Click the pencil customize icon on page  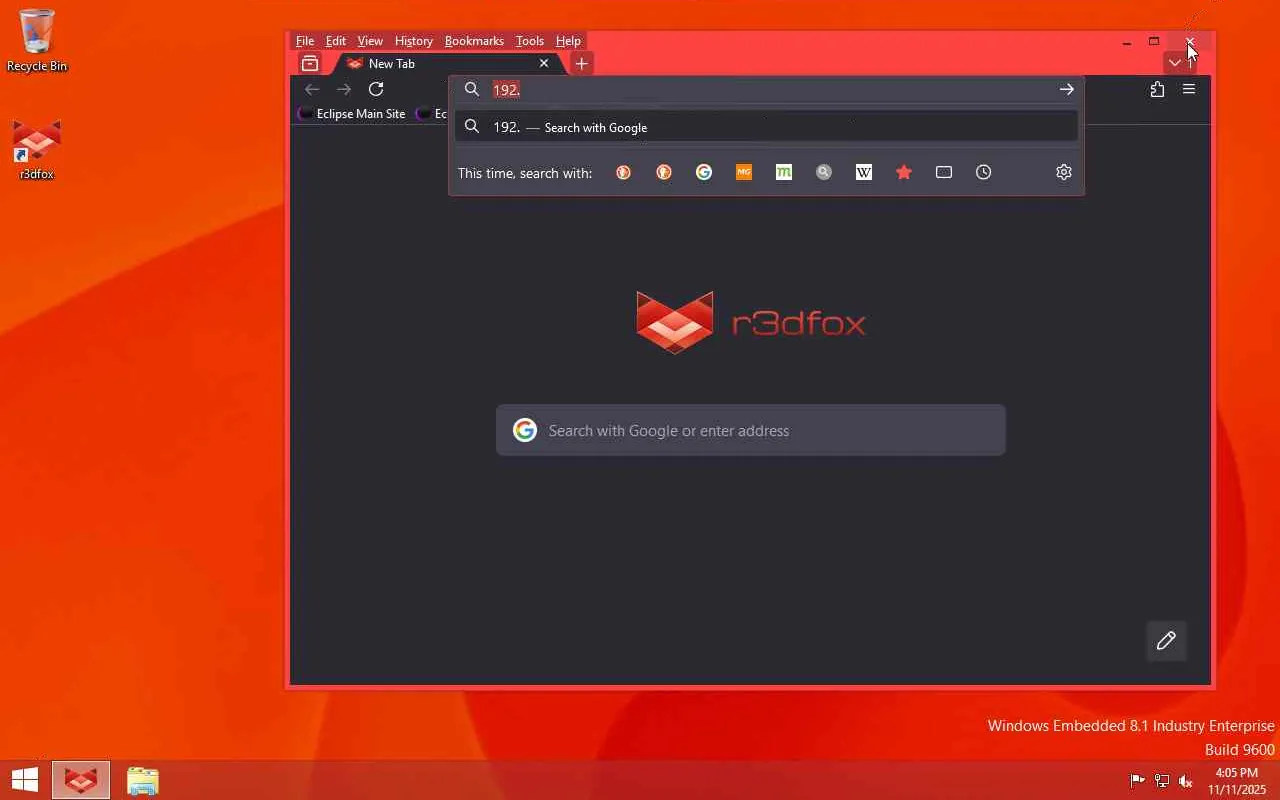1166,641
